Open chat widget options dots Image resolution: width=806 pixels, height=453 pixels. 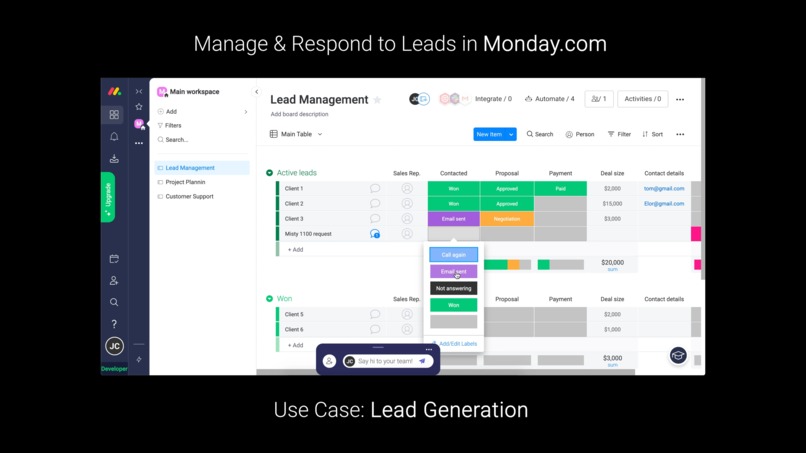coord(429,350)
